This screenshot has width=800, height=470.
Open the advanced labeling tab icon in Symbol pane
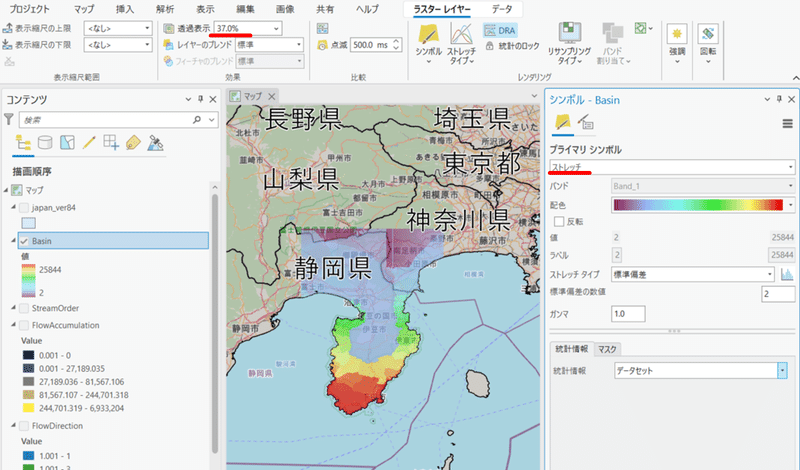coord(586,122)
